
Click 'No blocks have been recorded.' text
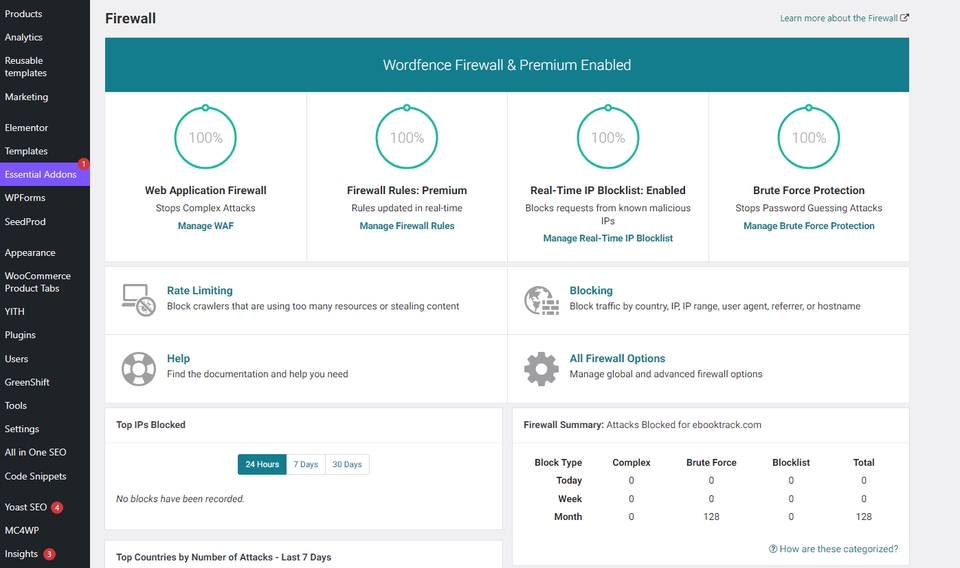tap(180, 499)
